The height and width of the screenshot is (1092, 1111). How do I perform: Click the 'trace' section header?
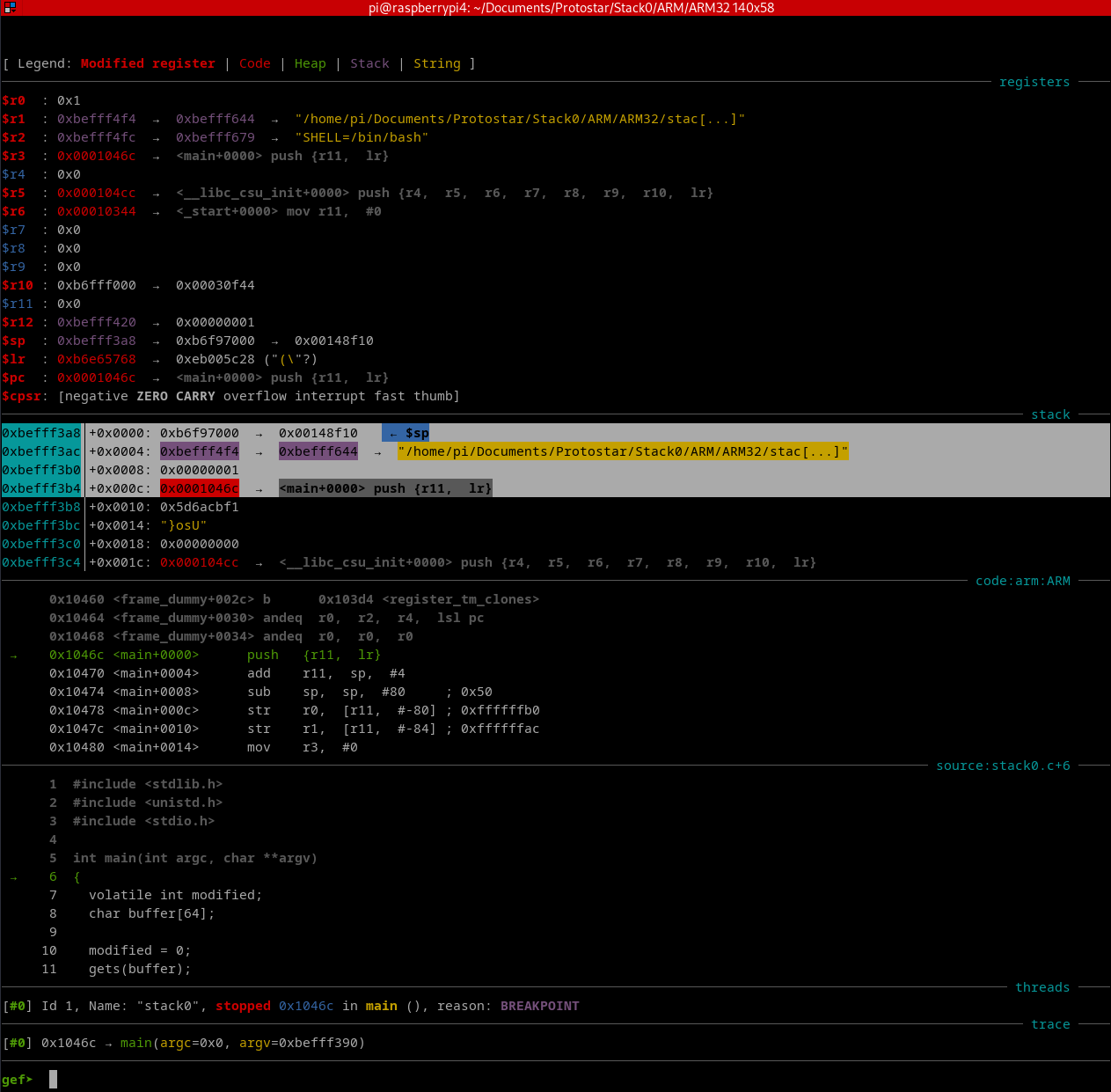point(1050,1024)
